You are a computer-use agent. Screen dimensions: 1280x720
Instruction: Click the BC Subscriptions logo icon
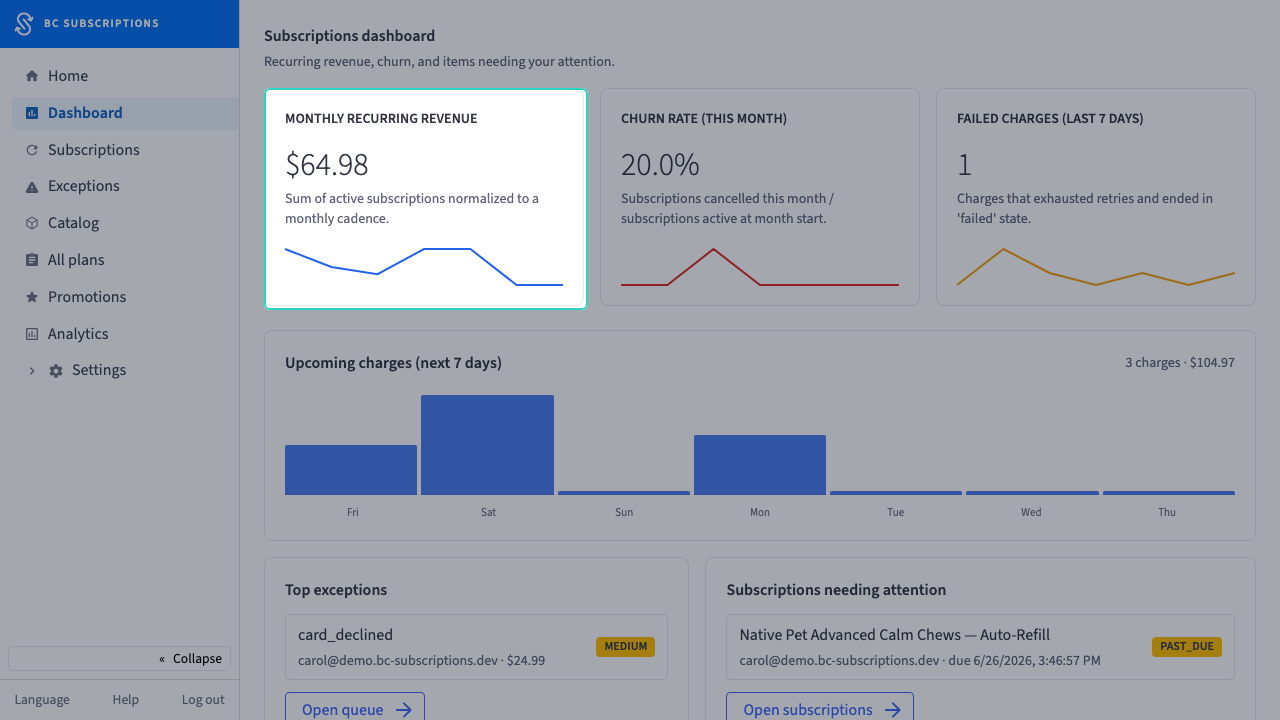tap(24, 23)
